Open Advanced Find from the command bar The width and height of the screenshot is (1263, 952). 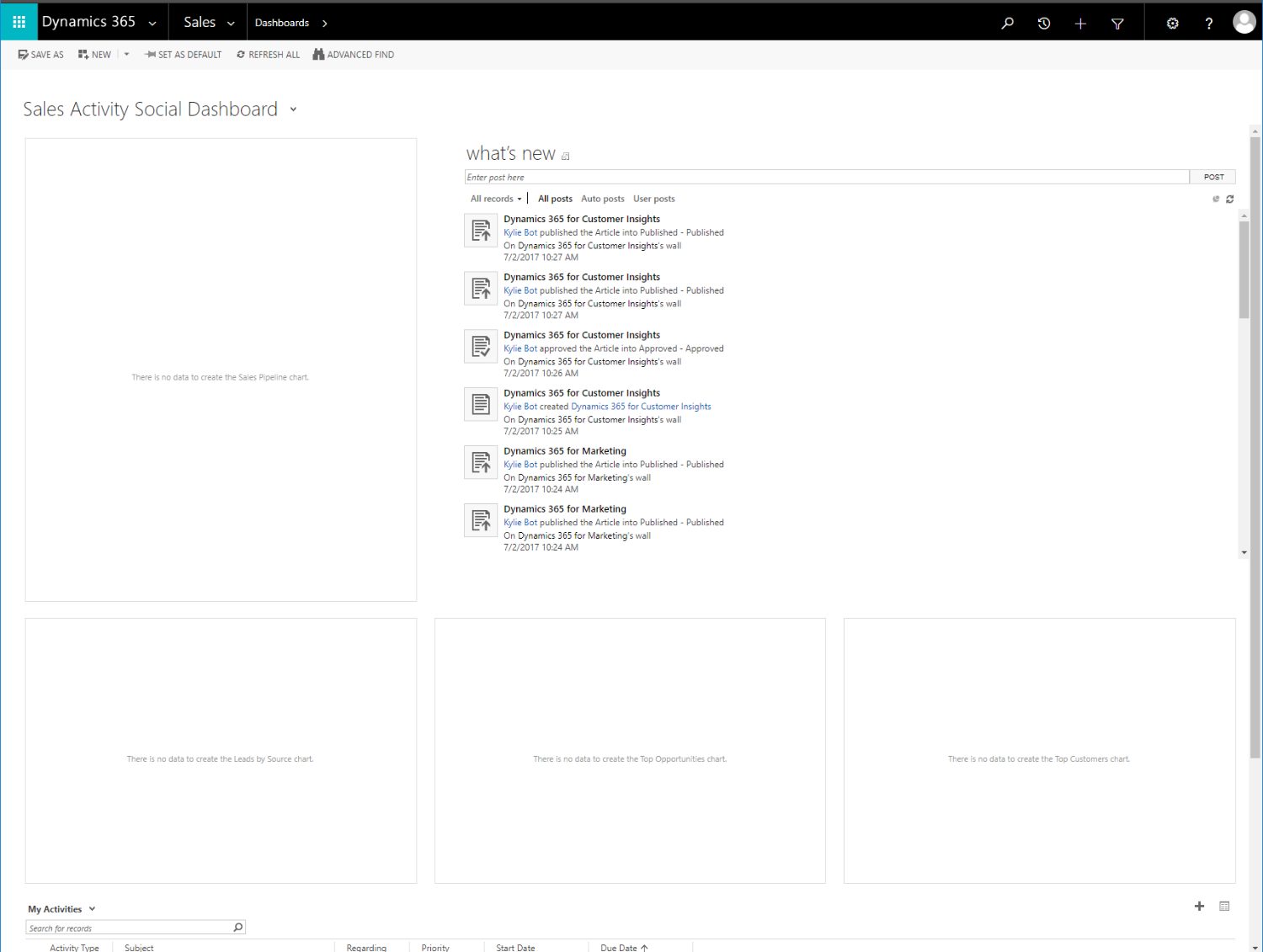coord(354,55)
